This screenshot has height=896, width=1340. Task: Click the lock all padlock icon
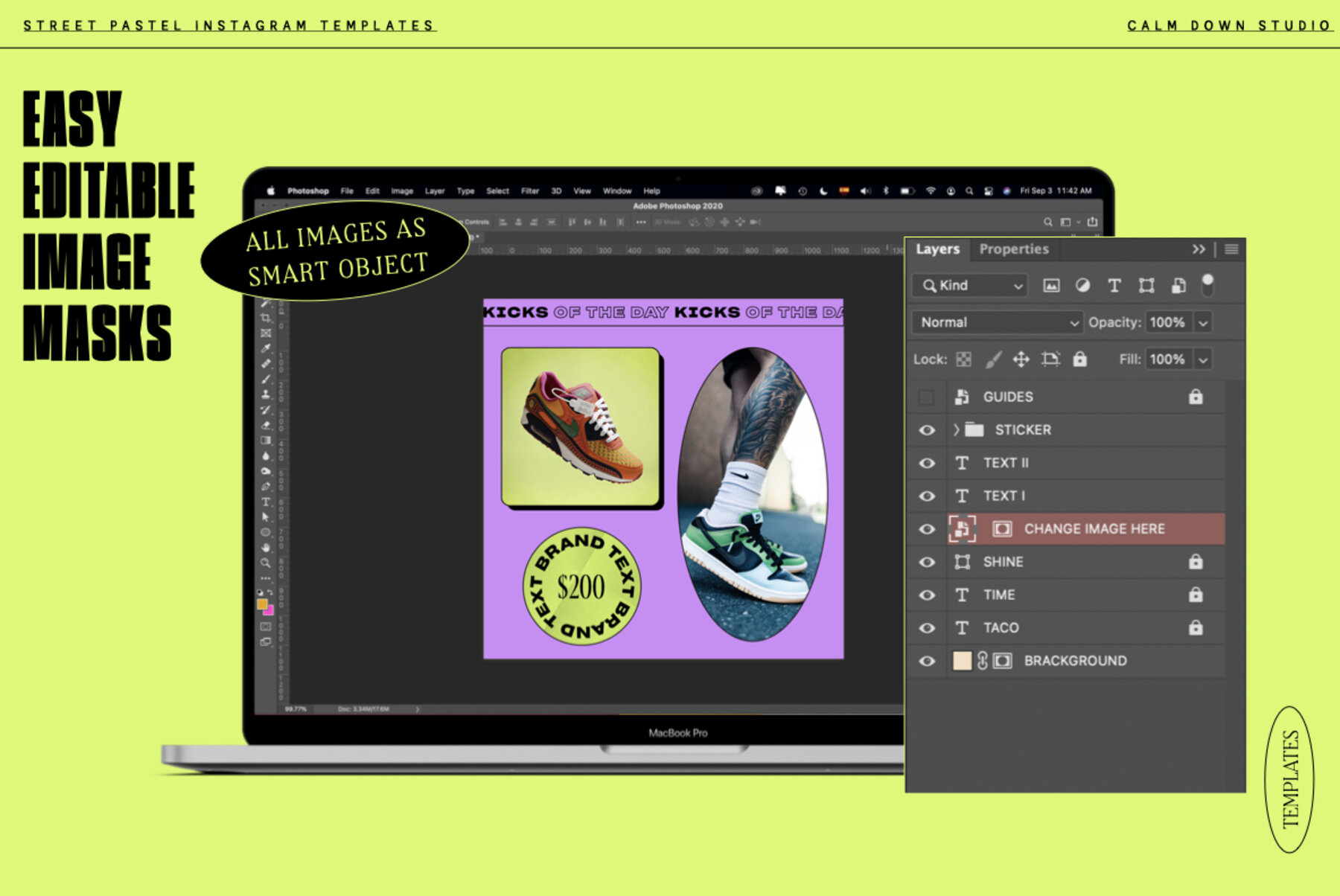pyautogui.click(x=1079, y=359)
